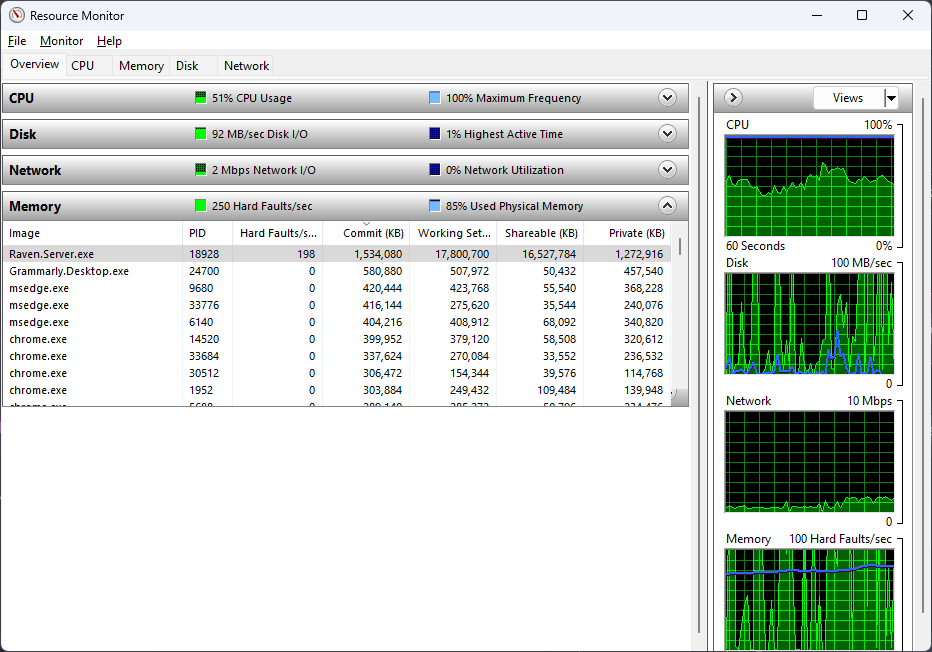The image size is (932, 652).
Task: Hide the graphs pane with arrow button
Action: click(733, 97)
